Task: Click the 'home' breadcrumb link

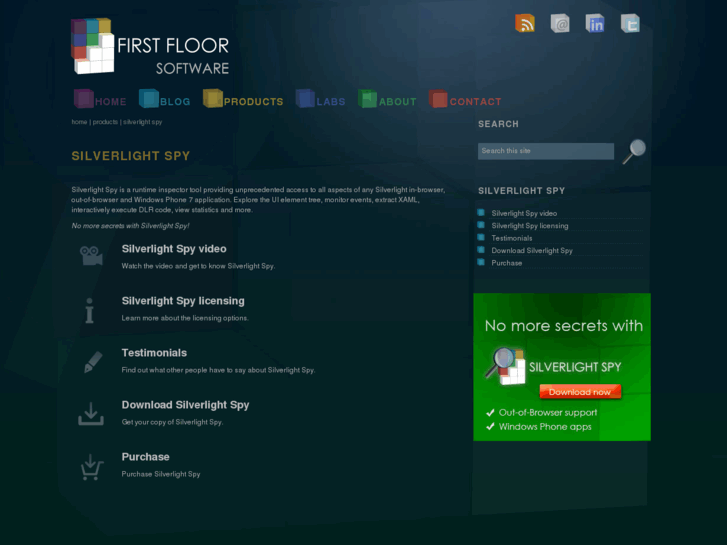Action: [x=79, y=122]
